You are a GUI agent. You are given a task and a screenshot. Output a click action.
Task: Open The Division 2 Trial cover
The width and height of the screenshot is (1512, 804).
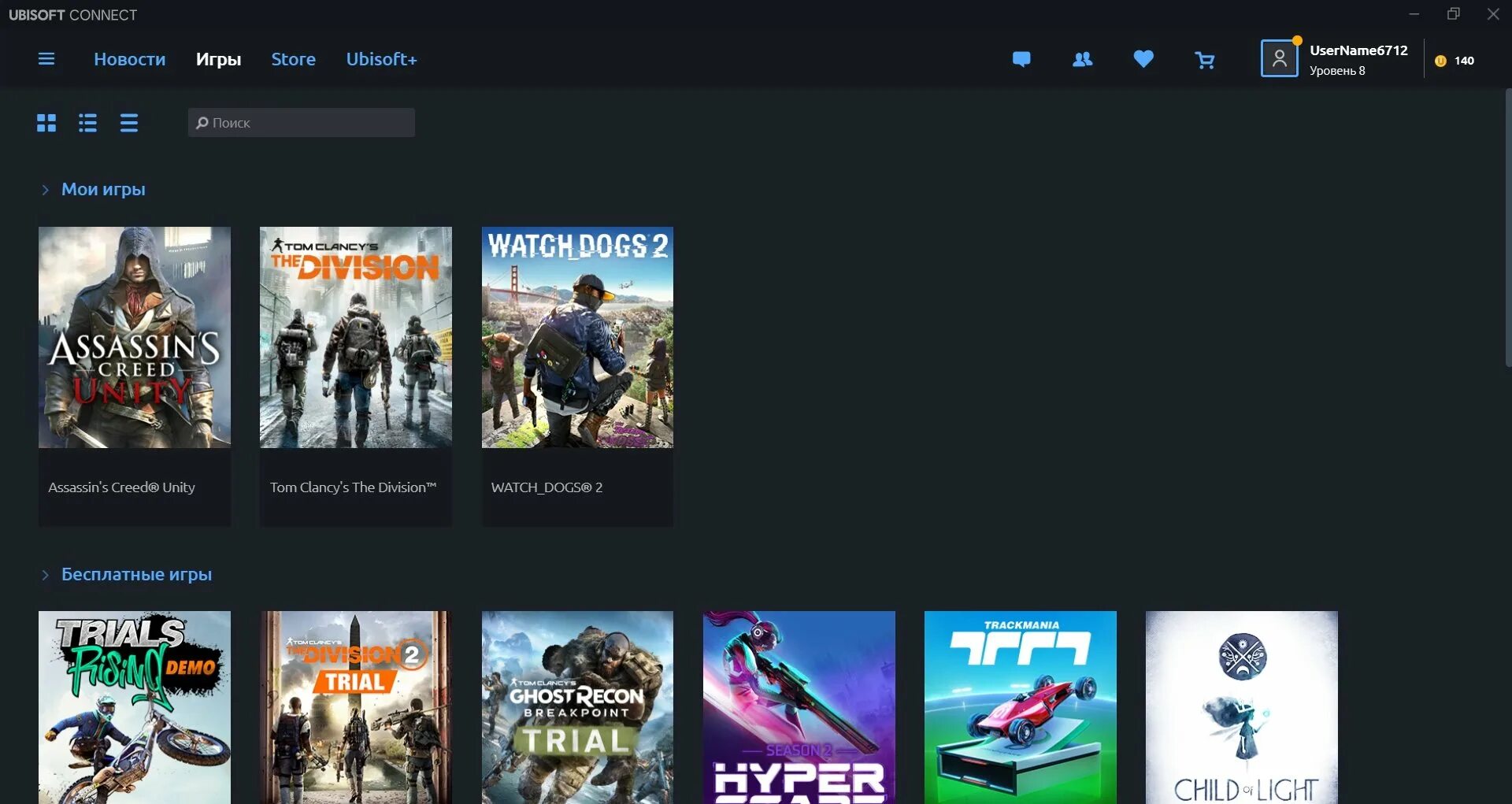pyautogui.click(x=356, y=707)
